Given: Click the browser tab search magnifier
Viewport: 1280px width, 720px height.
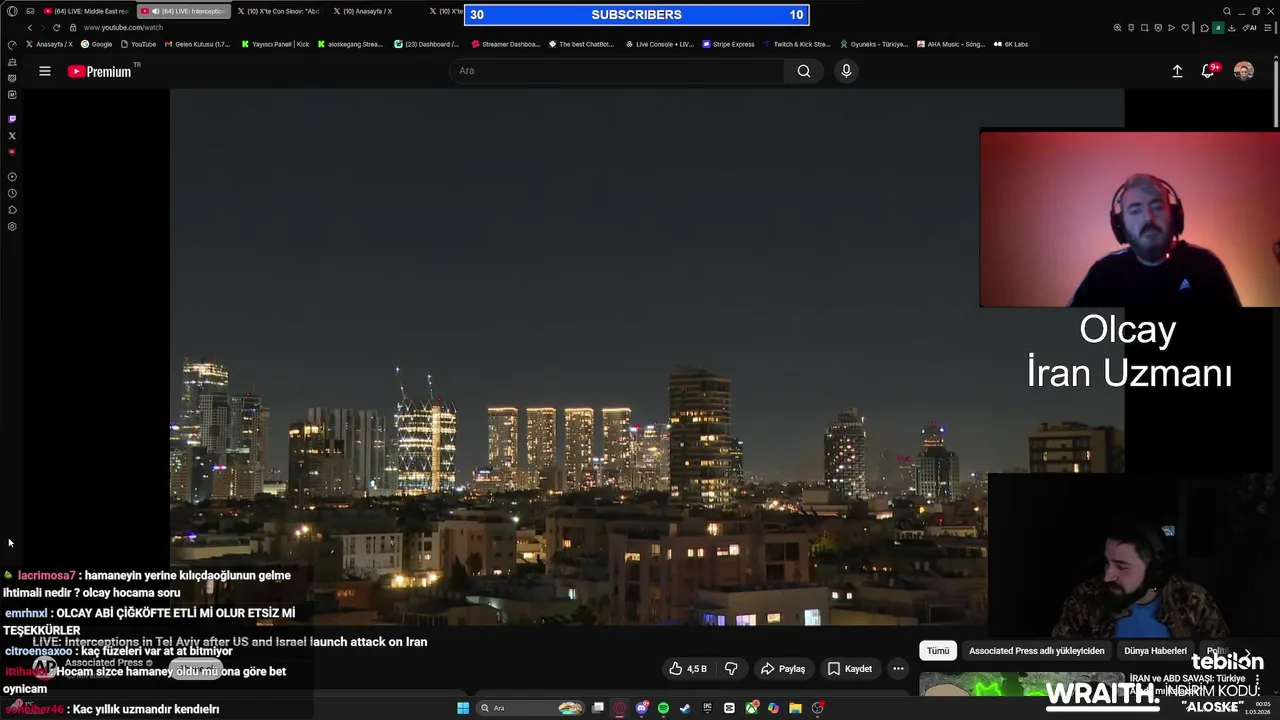Looking at the screenshot, I should tap(1227, 11).
